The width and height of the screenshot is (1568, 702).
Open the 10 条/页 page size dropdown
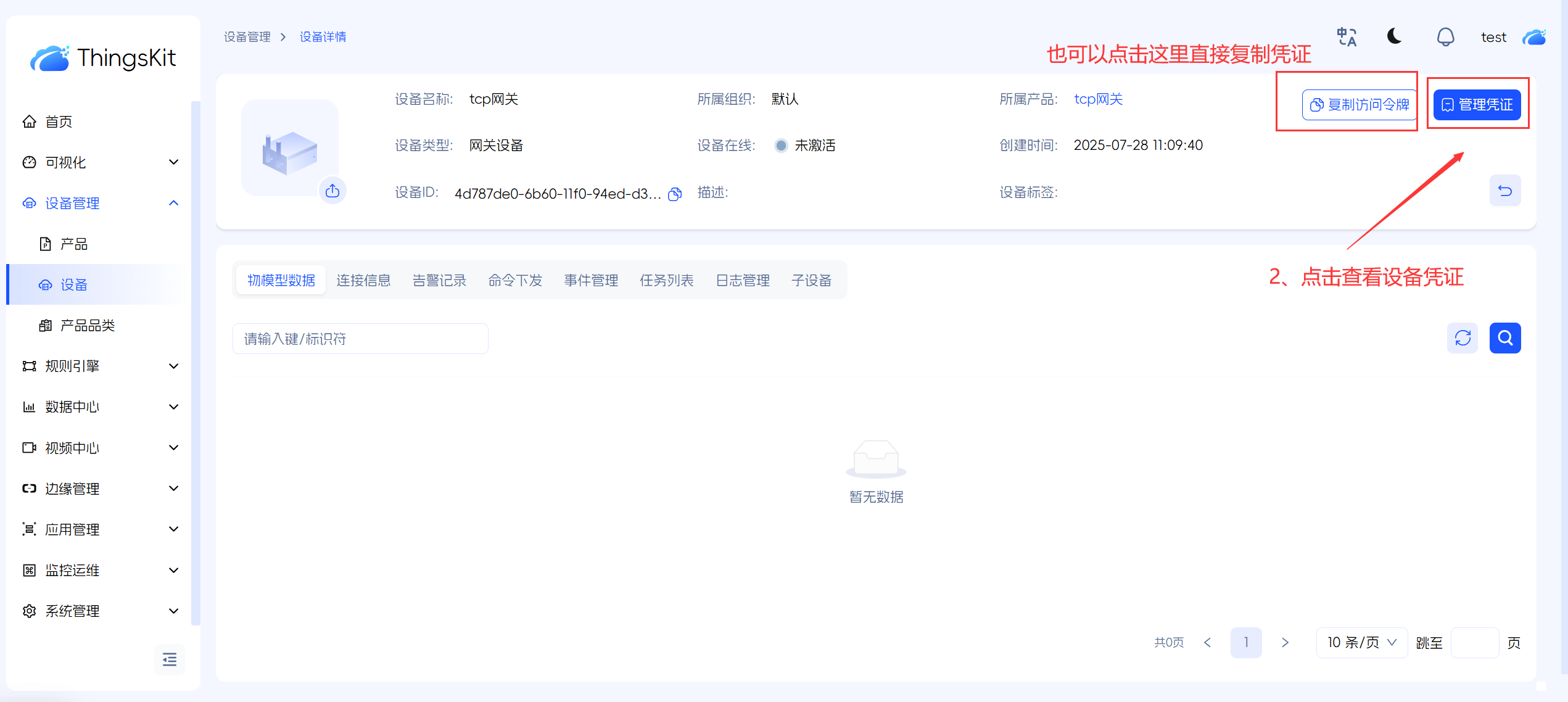(x=1361, y=643)
